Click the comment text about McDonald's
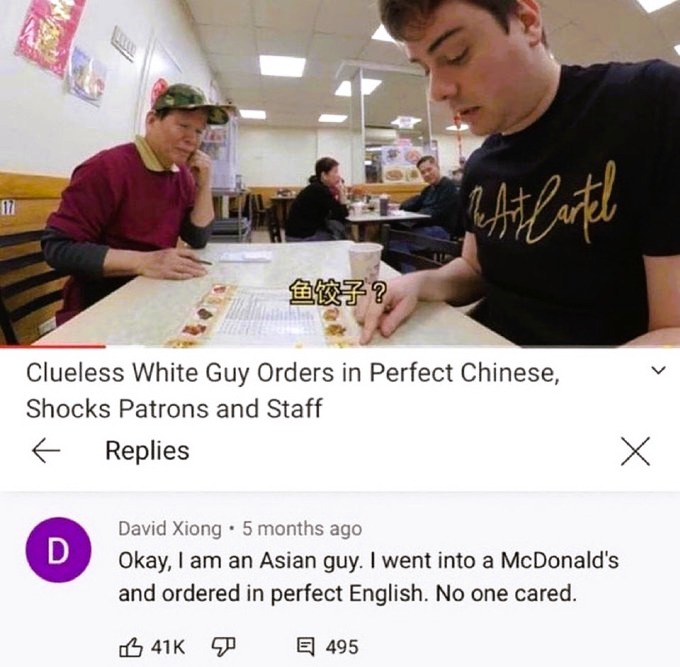Viewport: 680px width, 667px height. point(369,577)
